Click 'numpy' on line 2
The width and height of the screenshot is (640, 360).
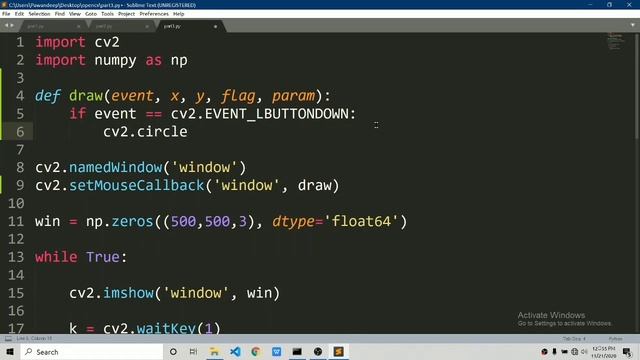[x=115, y=60]
